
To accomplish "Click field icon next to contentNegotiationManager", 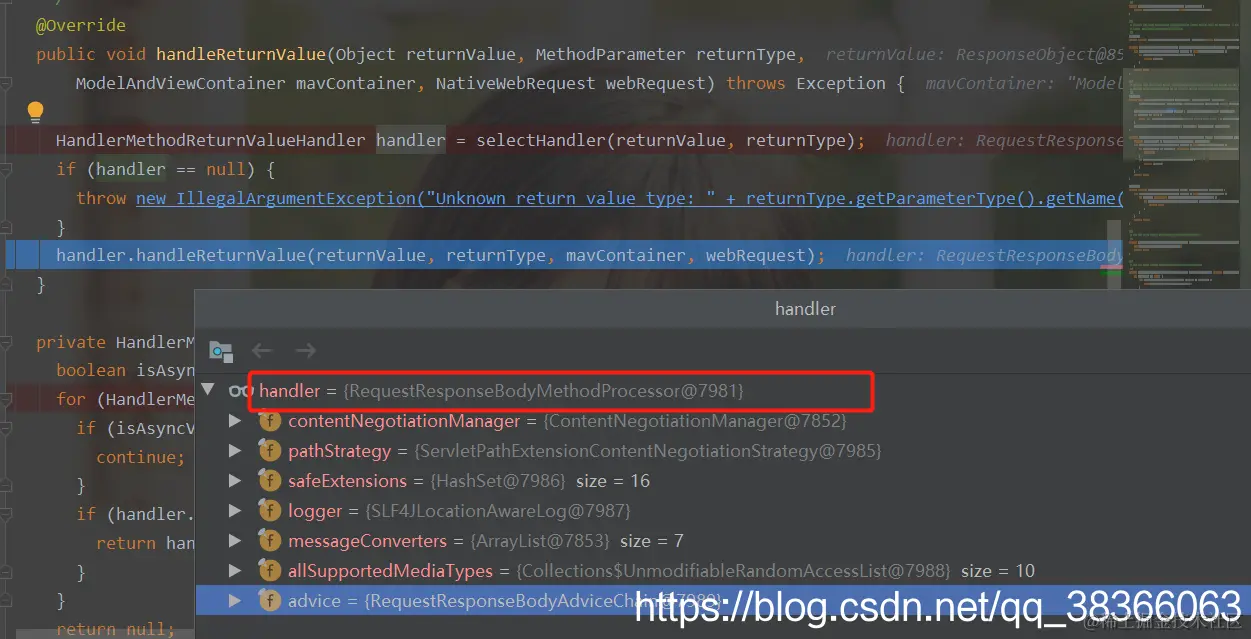I will pyautogui.click(x=270, y=421).
